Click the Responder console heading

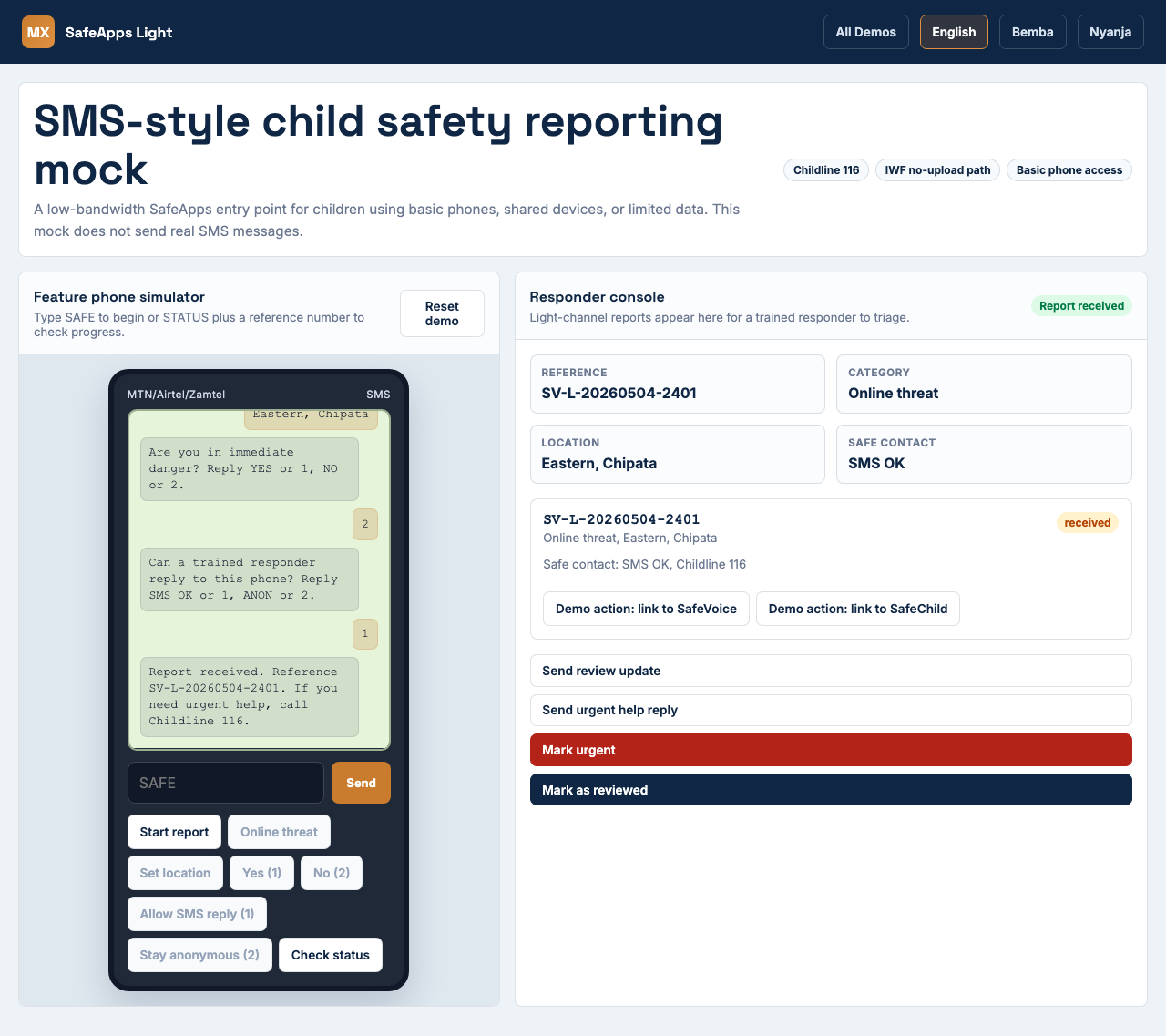(597, 297)
